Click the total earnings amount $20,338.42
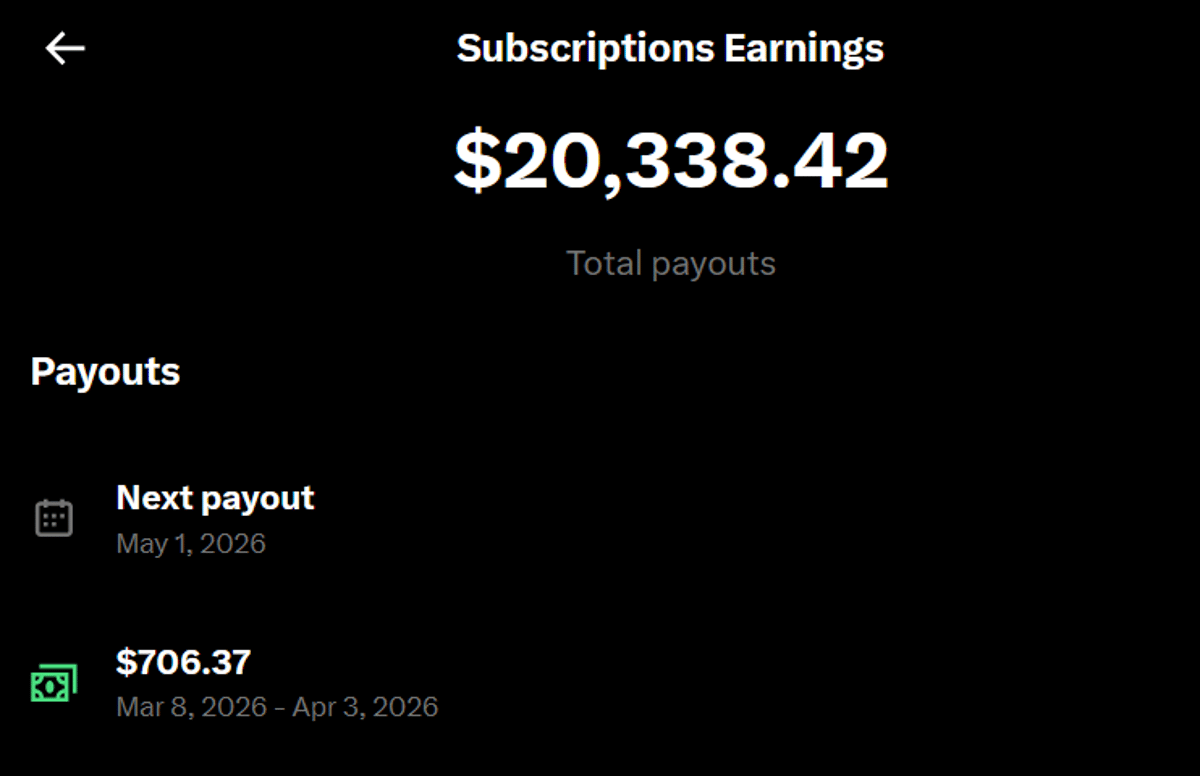1200x776 pixels. tap(670, 160)
